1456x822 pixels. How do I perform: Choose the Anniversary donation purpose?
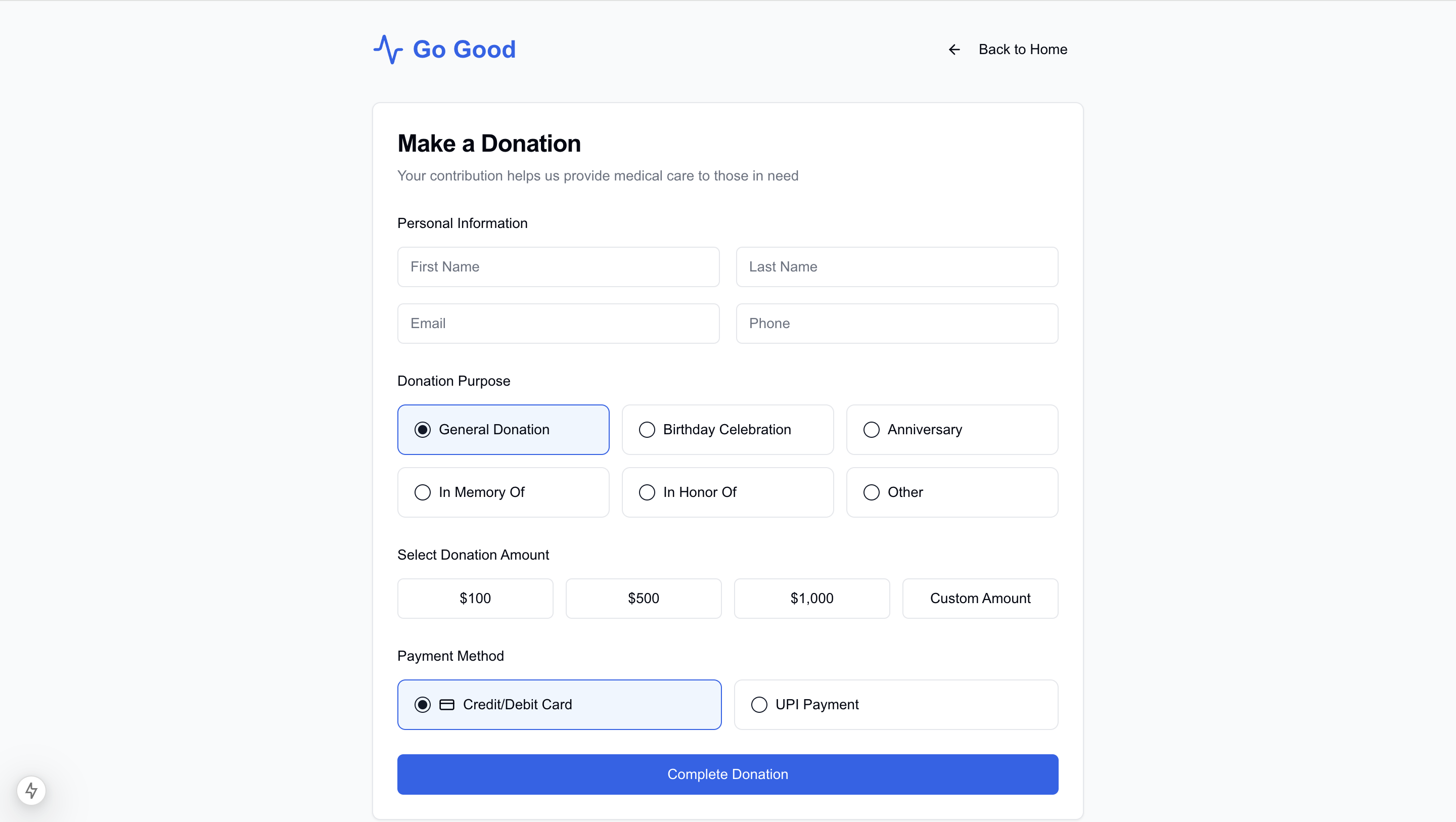click(x=952, y=430)
